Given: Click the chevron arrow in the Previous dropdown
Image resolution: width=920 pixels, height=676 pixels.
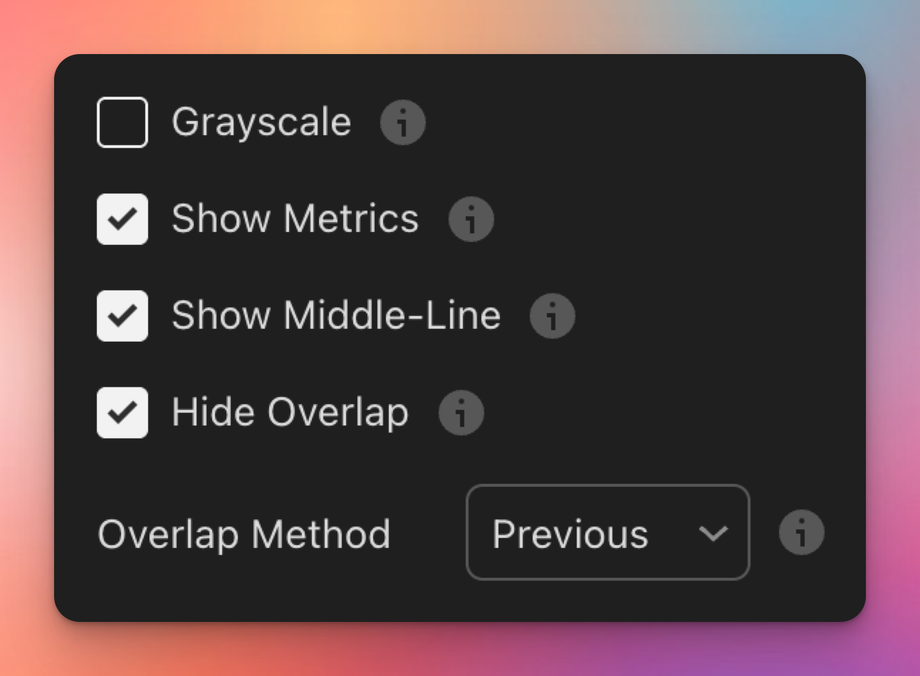Looking at the screenshot, I should pyautogui.click(x=714, y=533).
